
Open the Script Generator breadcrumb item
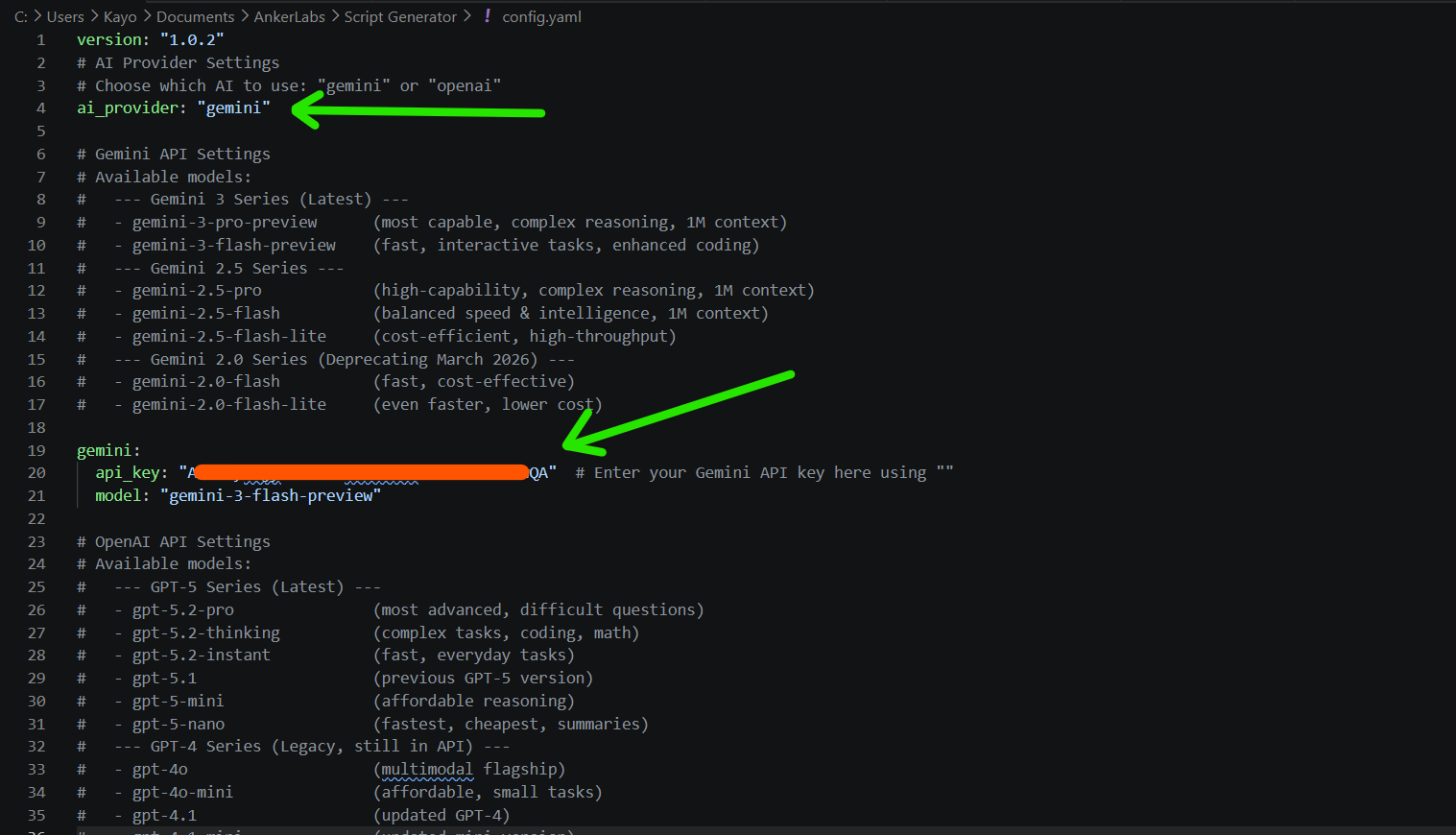click(x=400, y=16)
